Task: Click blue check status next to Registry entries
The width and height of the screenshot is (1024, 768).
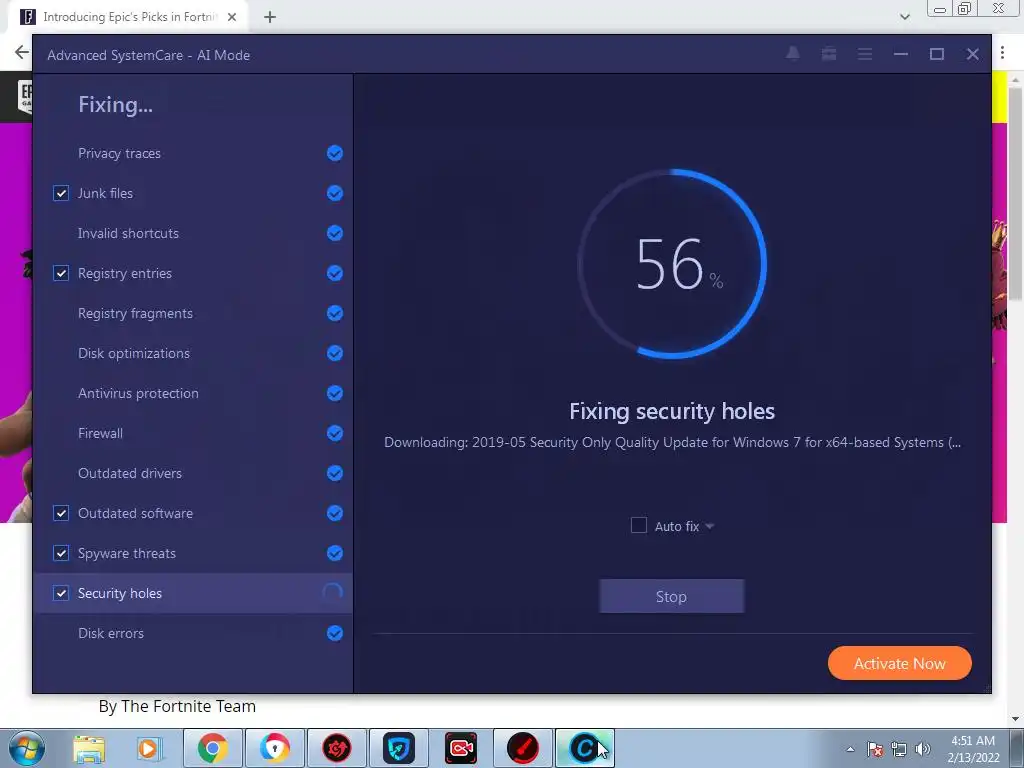Action: (x=334, y=273)
